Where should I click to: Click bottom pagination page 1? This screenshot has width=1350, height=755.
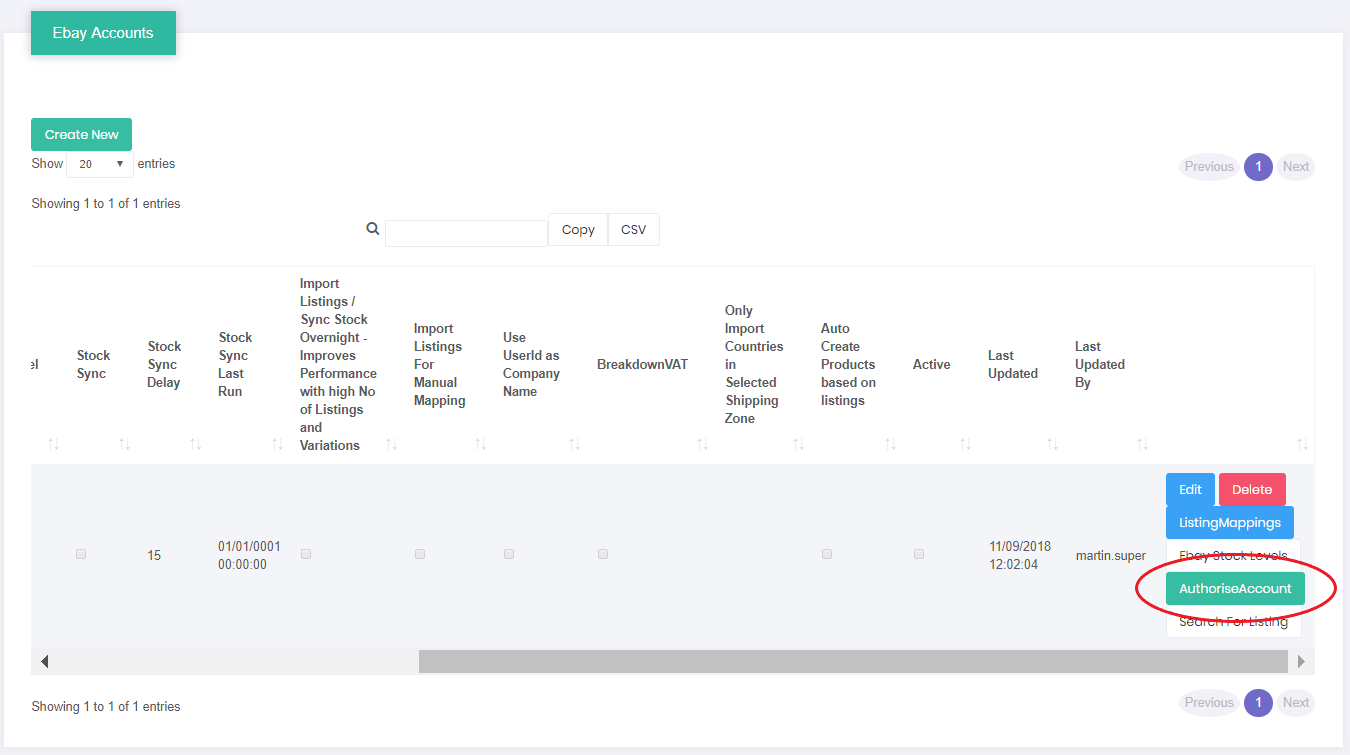1258,703
